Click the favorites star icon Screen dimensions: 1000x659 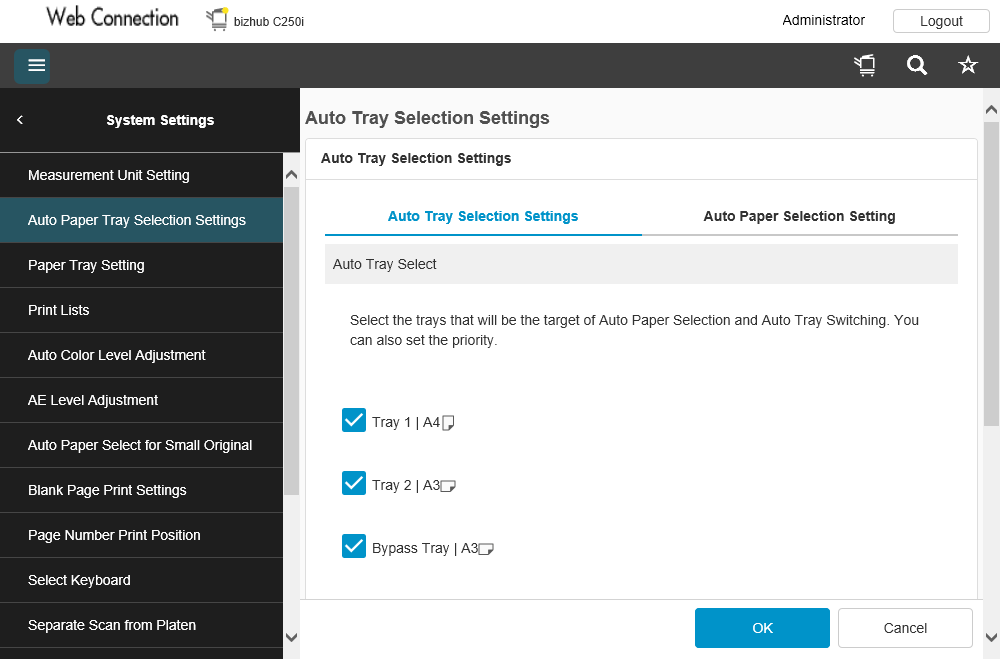[968, 66]
